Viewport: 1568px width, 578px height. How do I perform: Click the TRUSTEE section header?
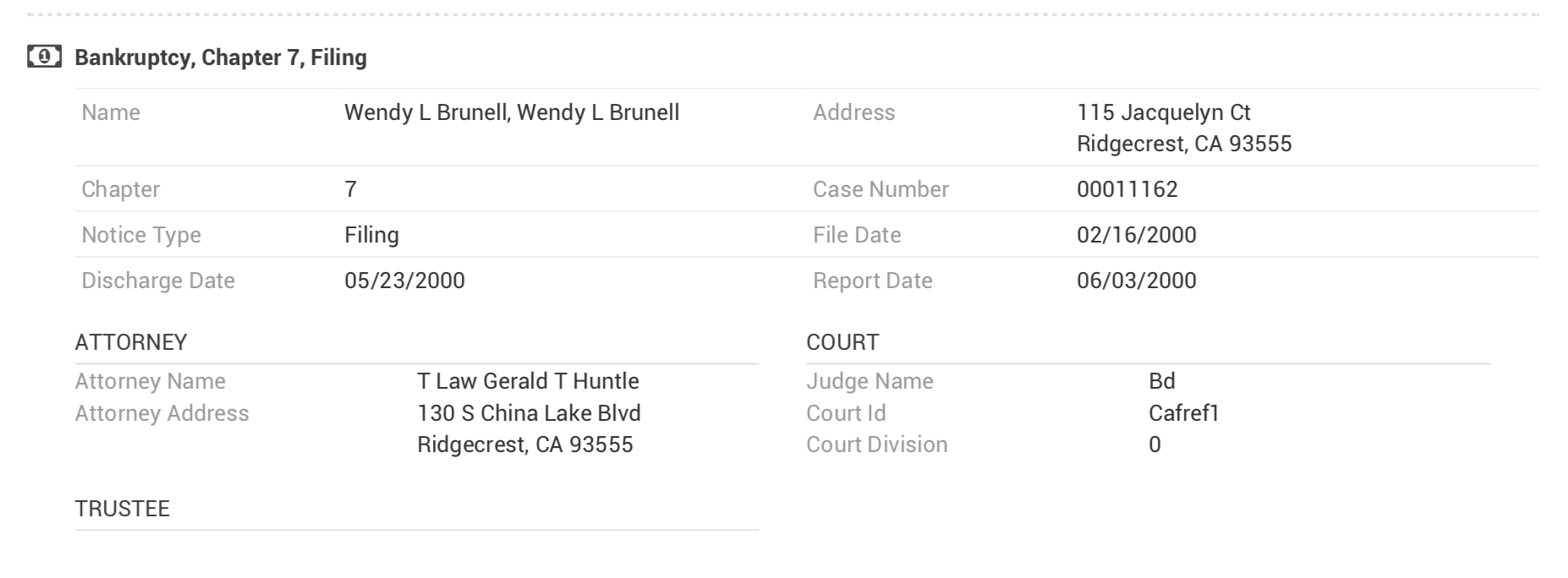pos(123,509)
